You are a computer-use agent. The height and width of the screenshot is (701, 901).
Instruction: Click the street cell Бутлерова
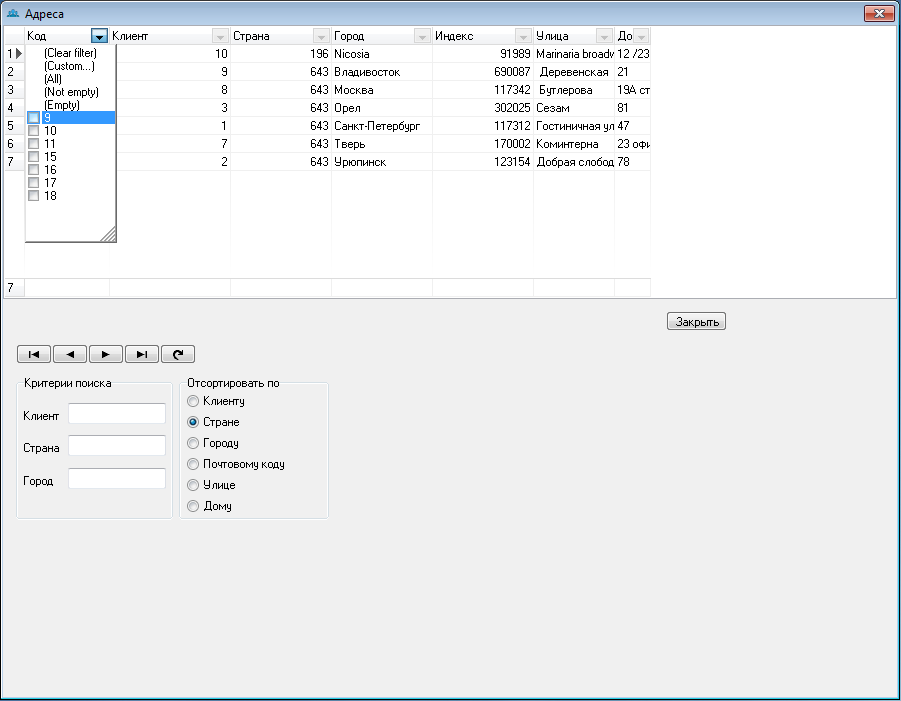pos(574,90)
